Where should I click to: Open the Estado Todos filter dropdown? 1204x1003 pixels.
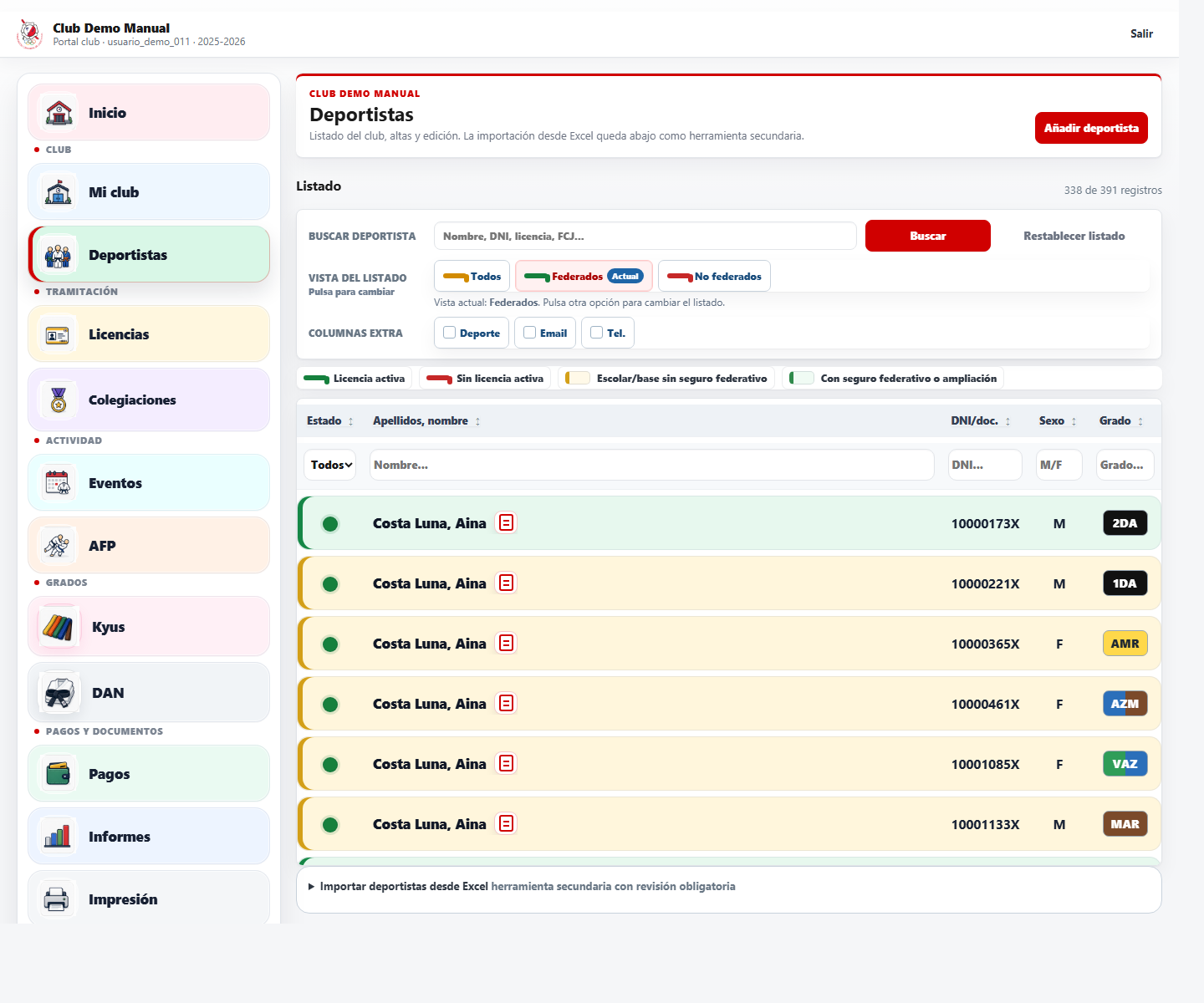(x=330, y=465)
